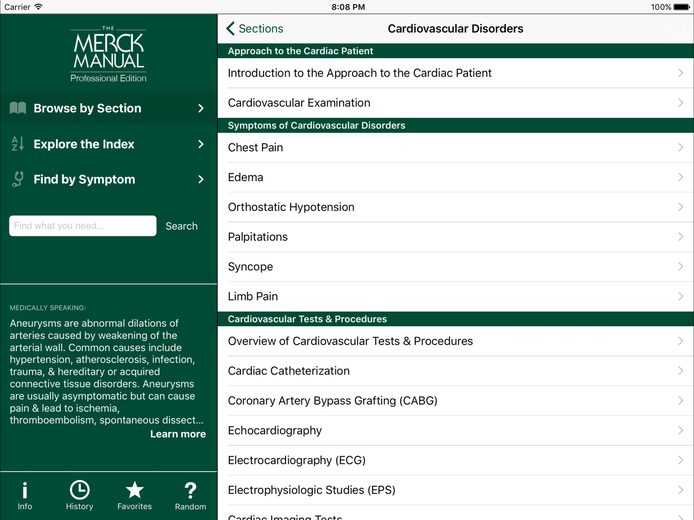Image resolution: width=694 pixels, height=520 pixels.
Task: Open Electrocardiography (ECG) topic
Action: pyautogui.click(x=455, y=460)
